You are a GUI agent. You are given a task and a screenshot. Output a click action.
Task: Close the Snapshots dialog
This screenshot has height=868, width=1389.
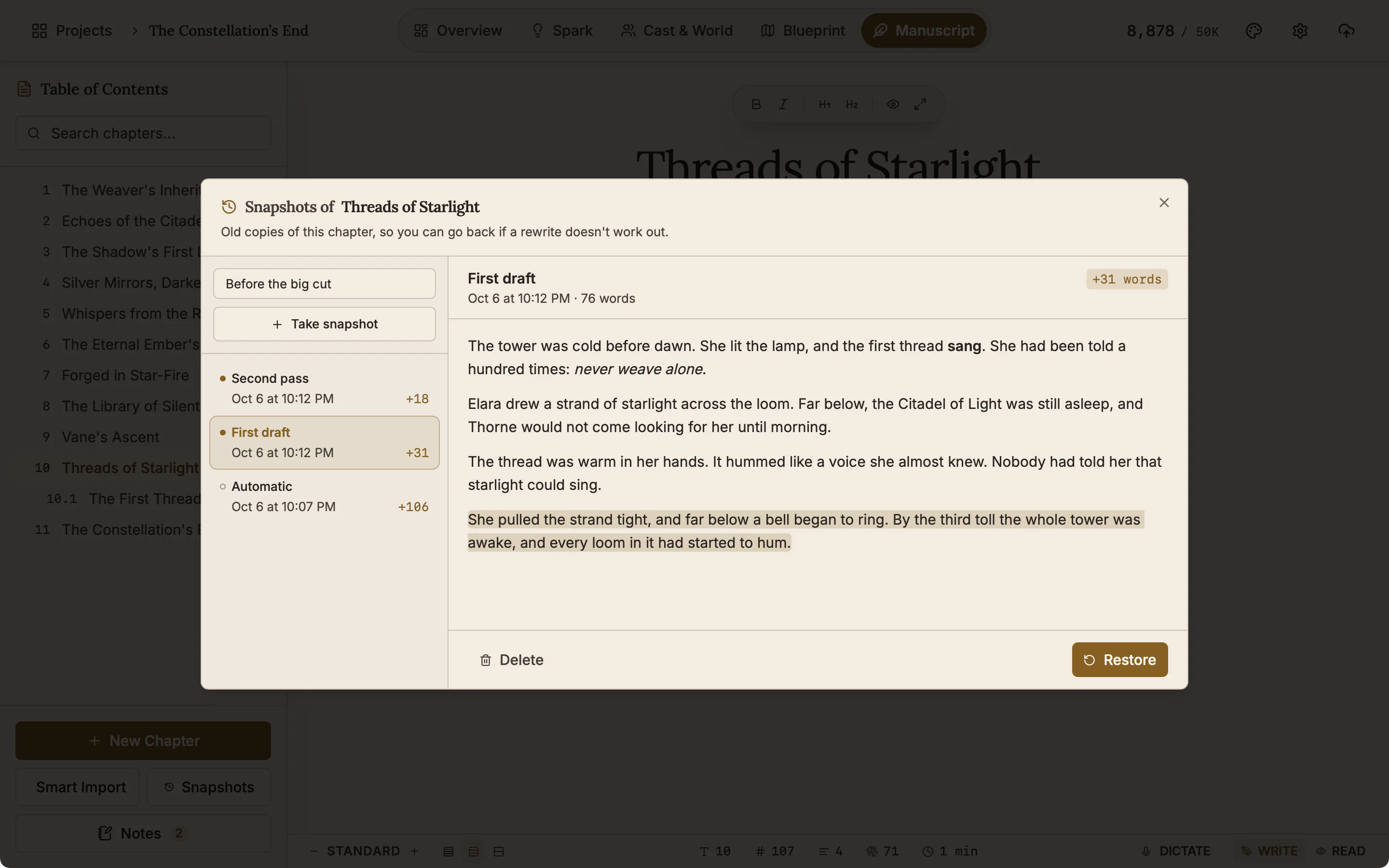(x=1163, y=203)
